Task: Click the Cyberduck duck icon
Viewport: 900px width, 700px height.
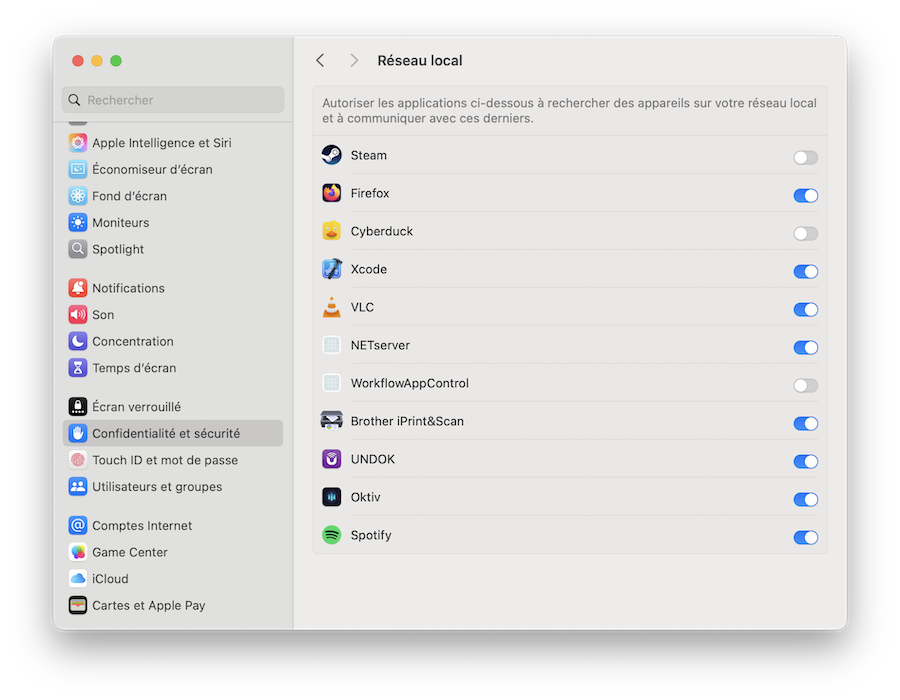Action: (332, 231)
